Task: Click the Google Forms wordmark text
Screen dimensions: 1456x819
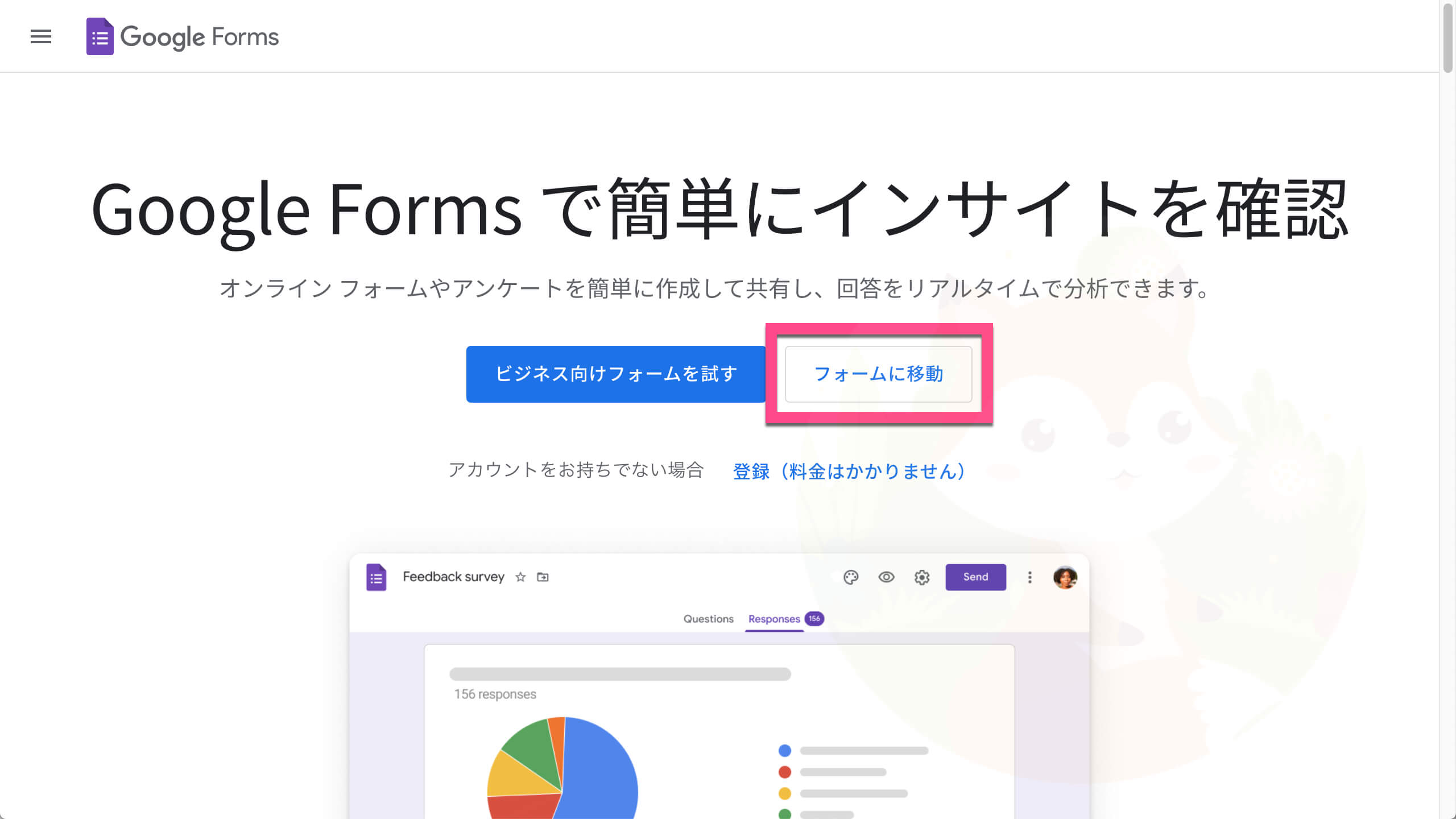Action: pyautogui.click(x=200, y=37)
